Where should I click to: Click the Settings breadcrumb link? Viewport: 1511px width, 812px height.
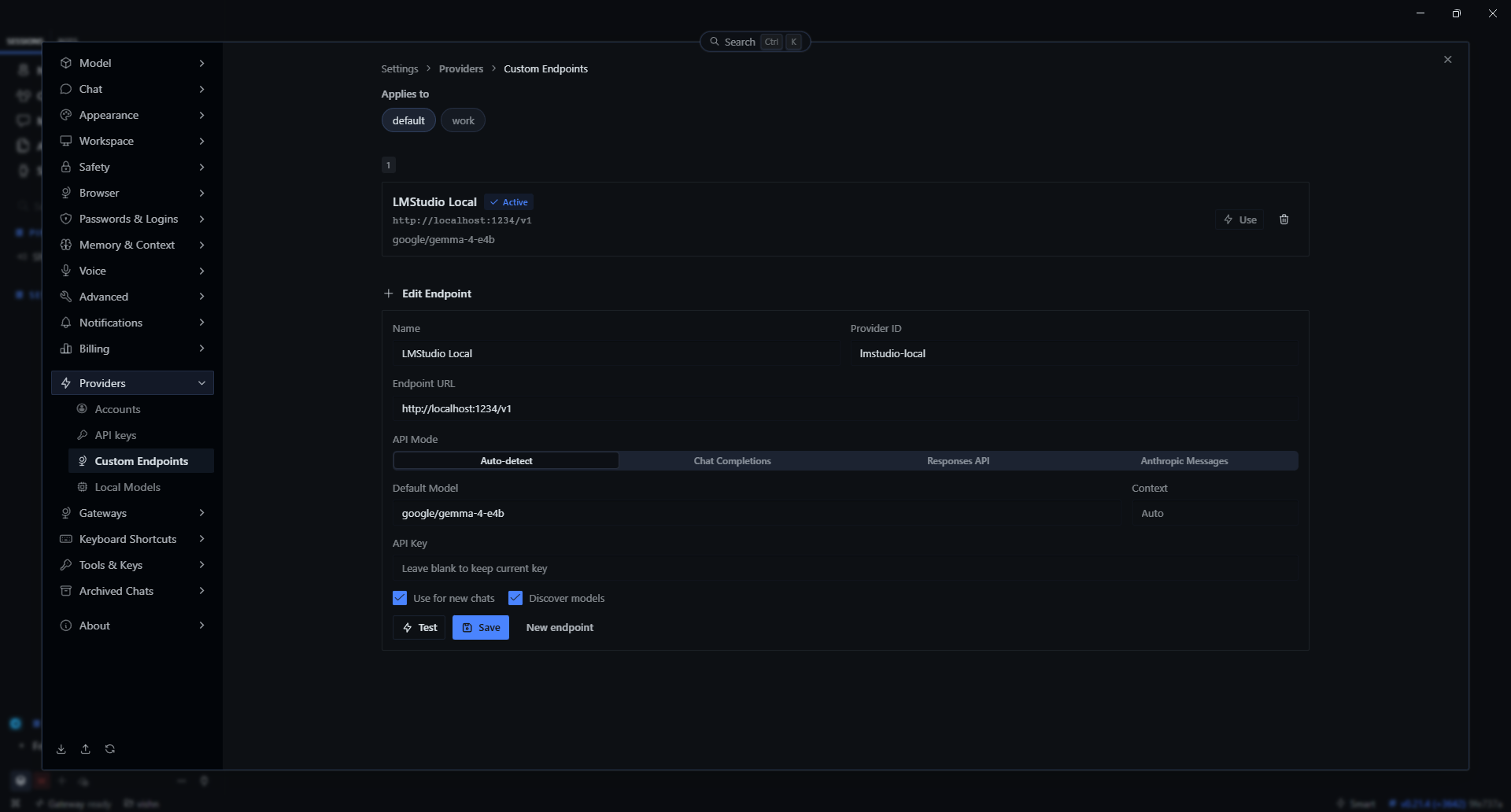pos(400,69)
